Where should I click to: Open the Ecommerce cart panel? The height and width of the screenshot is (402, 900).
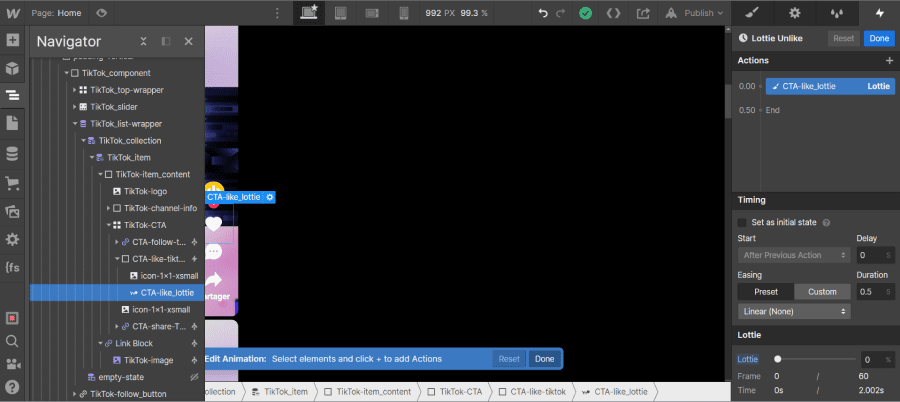[x=12, y=184]
